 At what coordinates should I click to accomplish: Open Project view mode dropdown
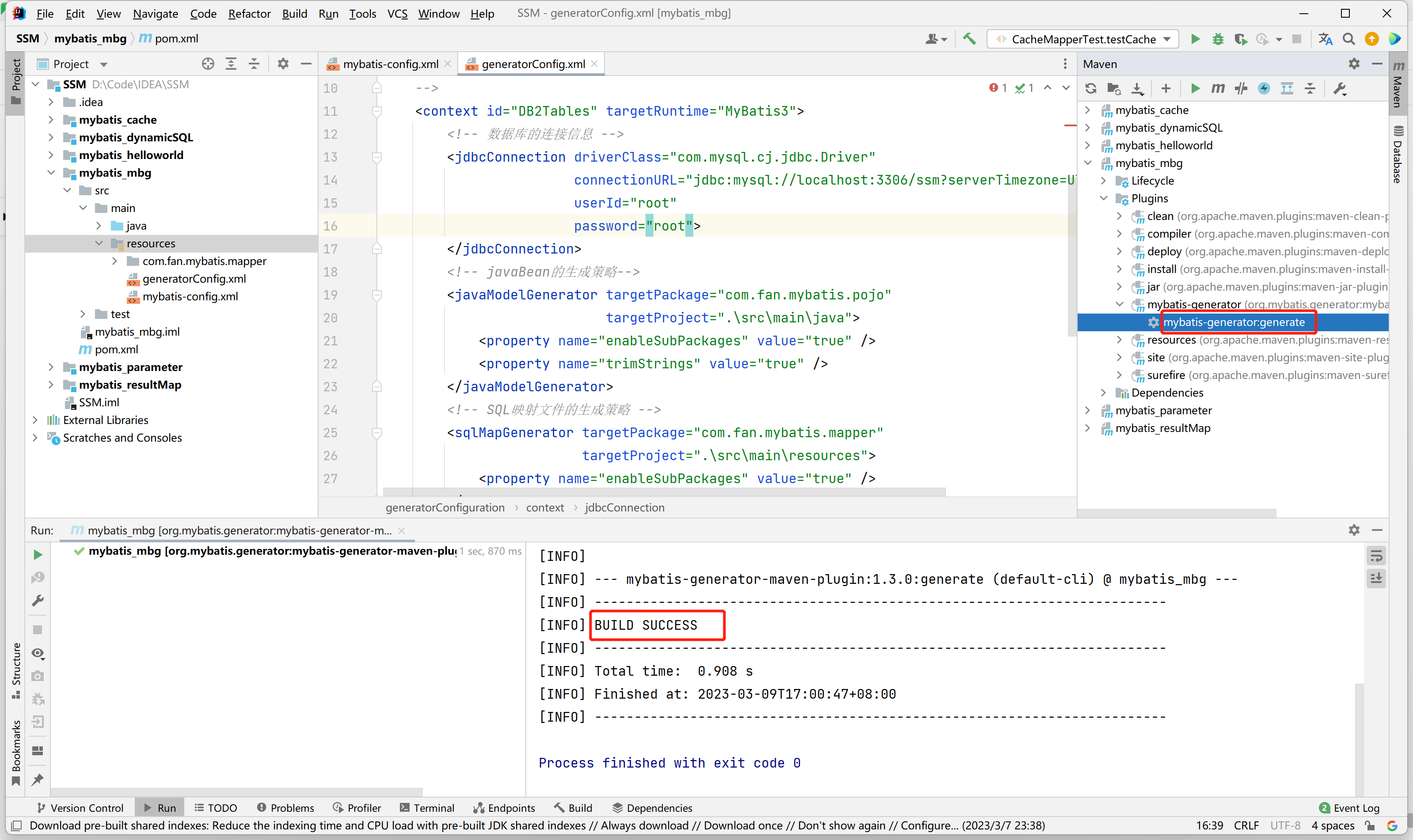pos(103,64)
